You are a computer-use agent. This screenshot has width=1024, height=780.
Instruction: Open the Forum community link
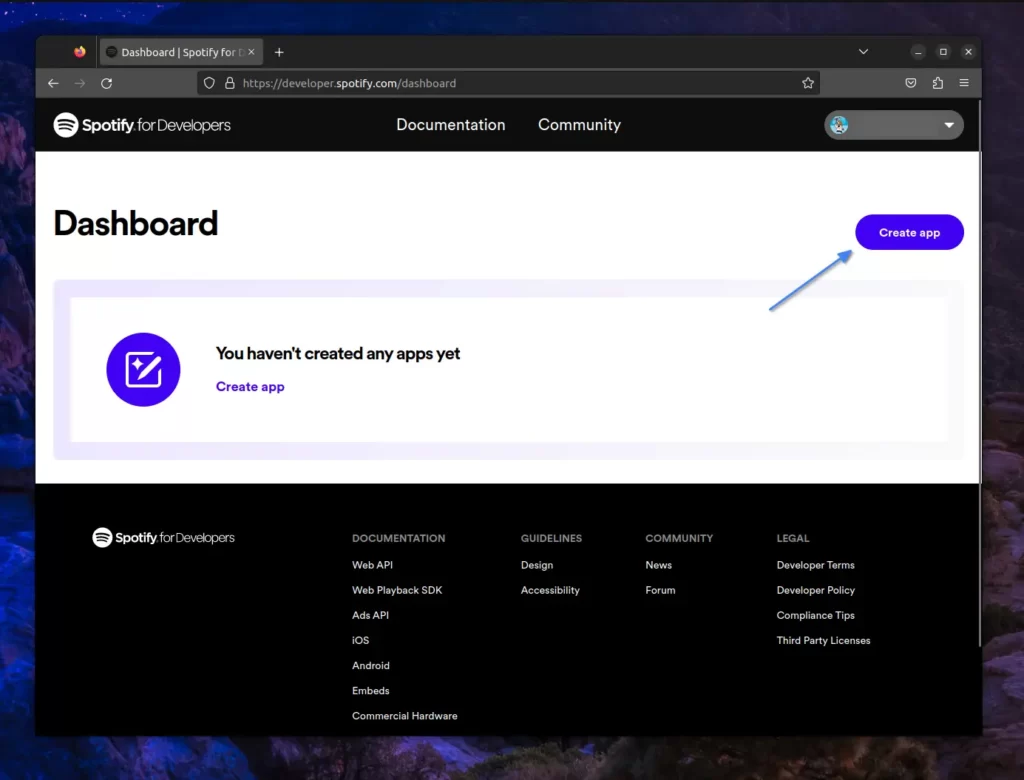[660, 591]
